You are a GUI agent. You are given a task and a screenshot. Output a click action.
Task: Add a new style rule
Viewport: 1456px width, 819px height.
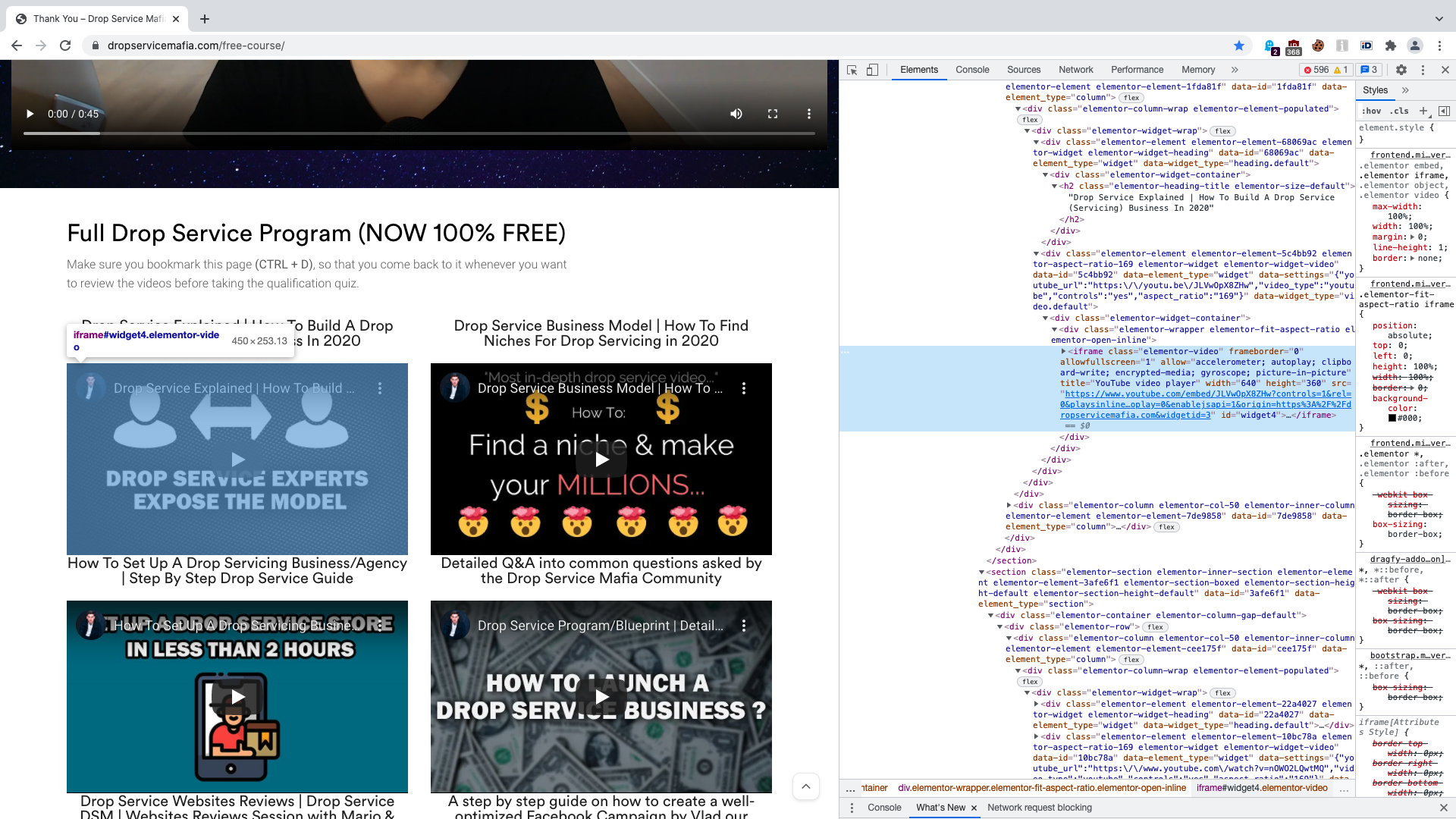pos(1423,111)
